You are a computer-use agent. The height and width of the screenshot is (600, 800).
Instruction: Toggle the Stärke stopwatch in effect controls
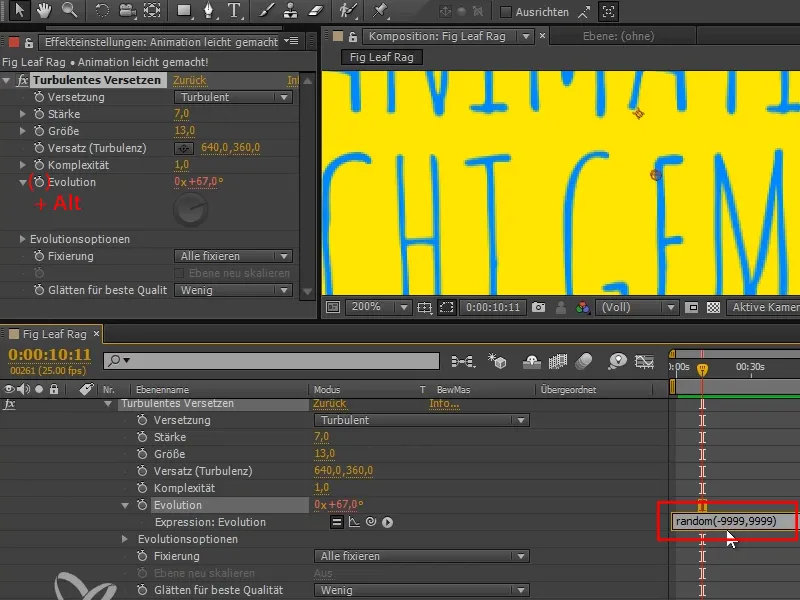(x=39, y=114)
